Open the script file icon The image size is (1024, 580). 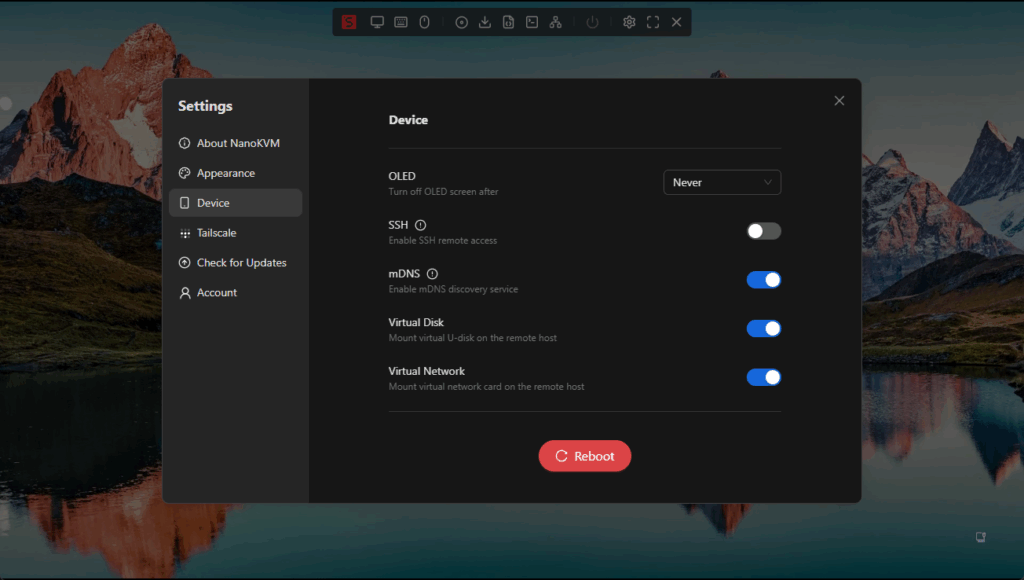pos(508,22)
